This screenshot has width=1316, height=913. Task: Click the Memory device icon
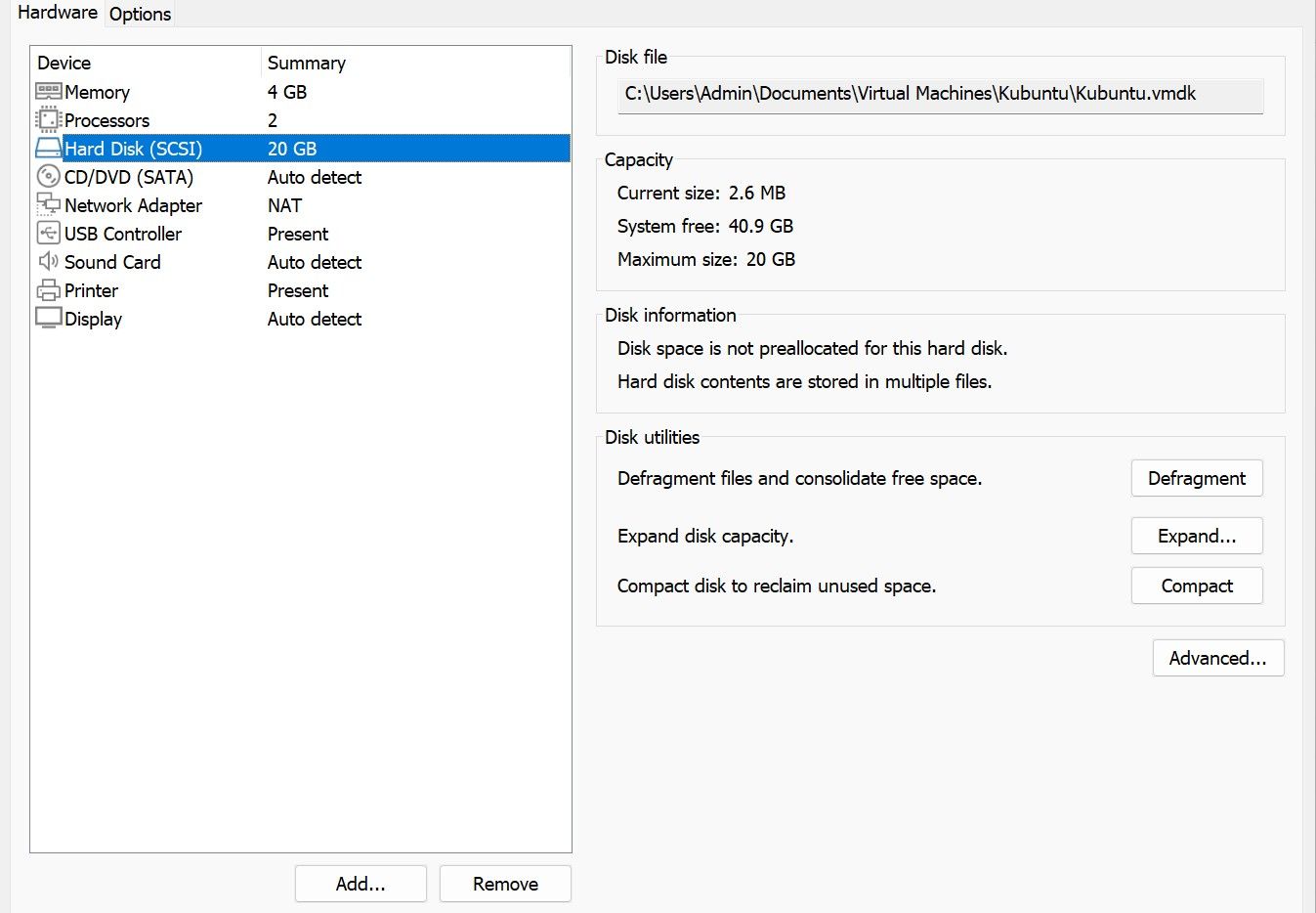pyautogui.click(x=48, y=92)
